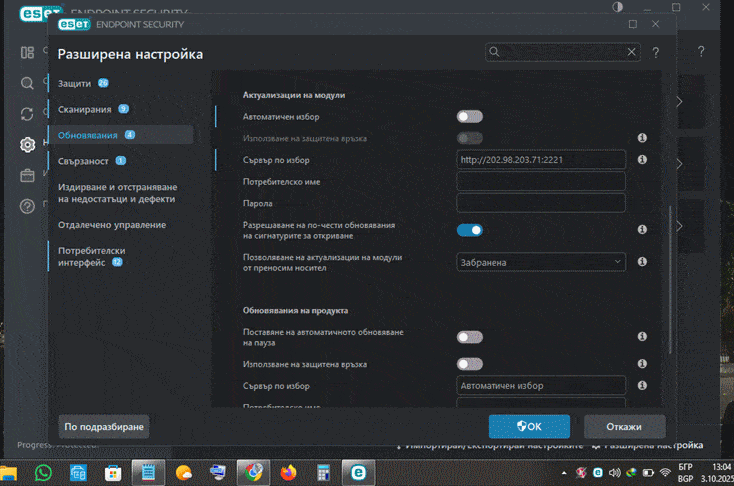734x486 pixels.
Task: Open the dashboard icon in main ESET sidebar
Action: coord(27,52)
